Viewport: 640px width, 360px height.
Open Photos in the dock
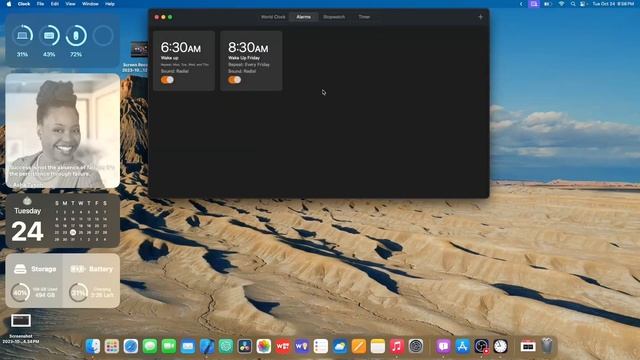click(264, 346)
